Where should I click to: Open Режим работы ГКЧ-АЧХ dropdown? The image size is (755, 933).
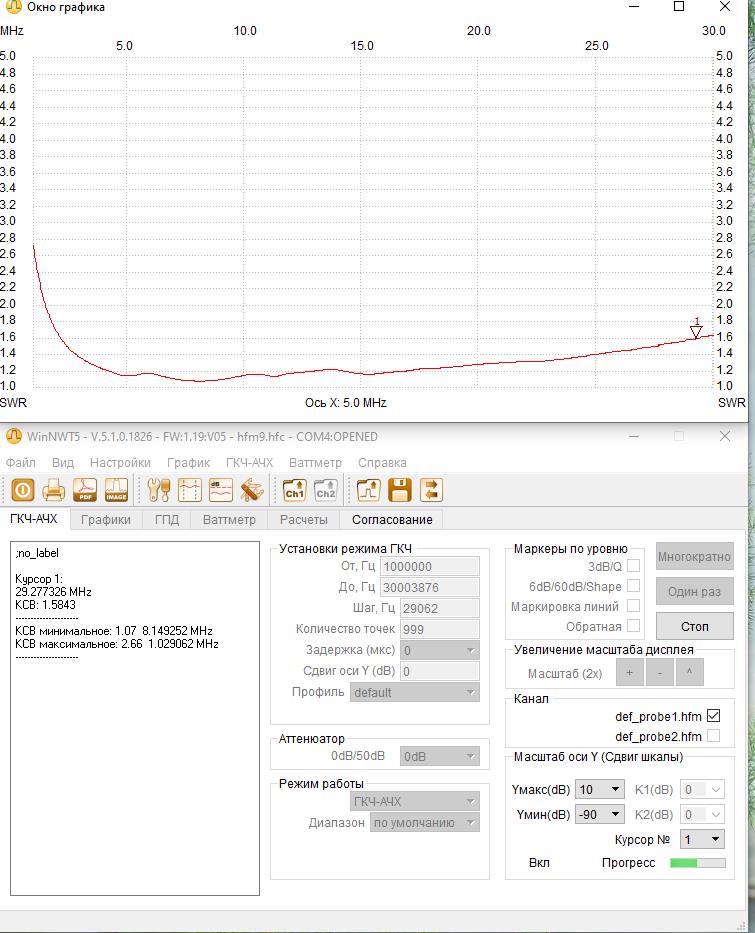415,801
